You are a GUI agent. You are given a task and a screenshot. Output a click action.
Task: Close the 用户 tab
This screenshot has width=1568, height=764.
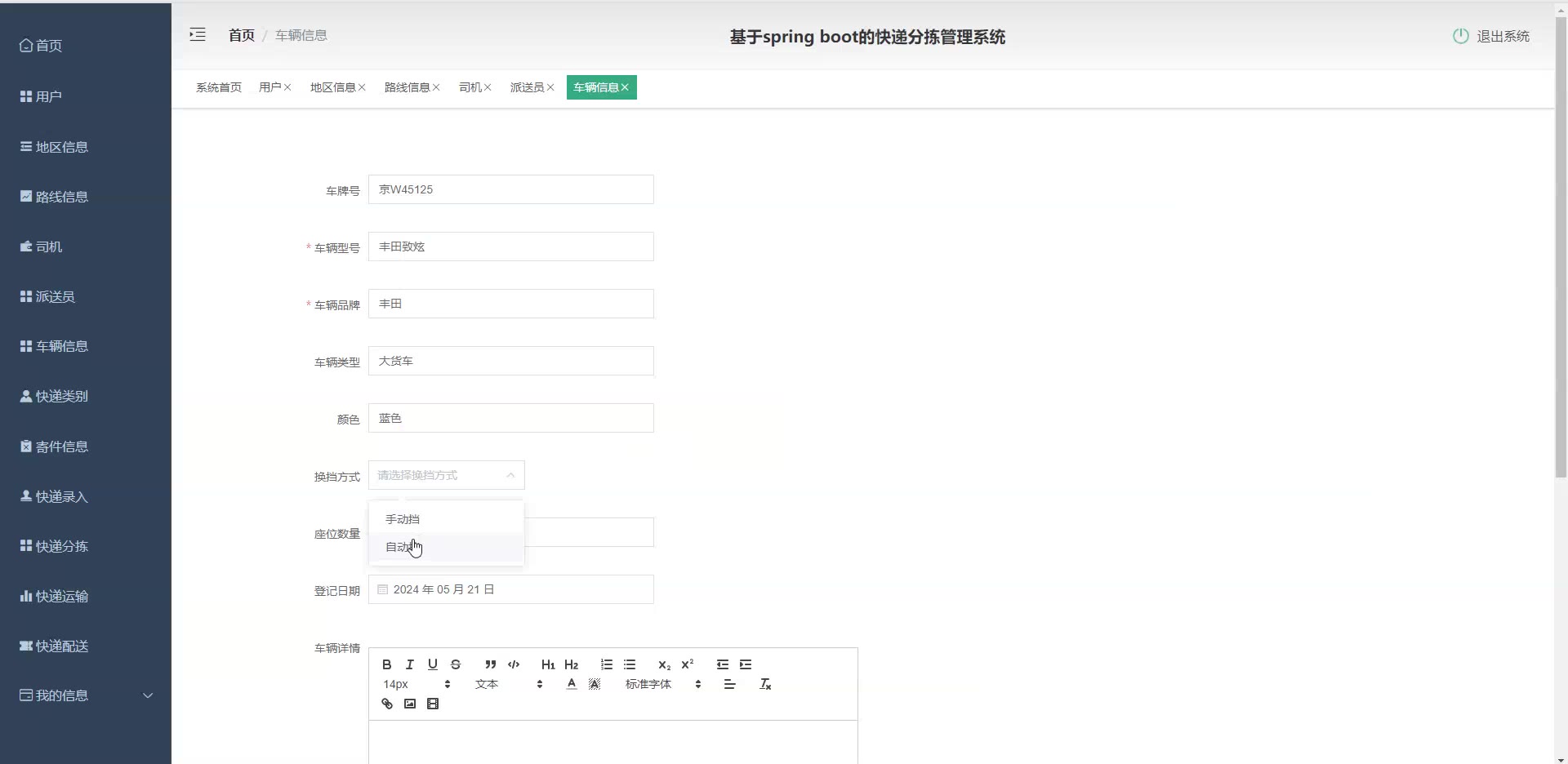click(287, 87)
